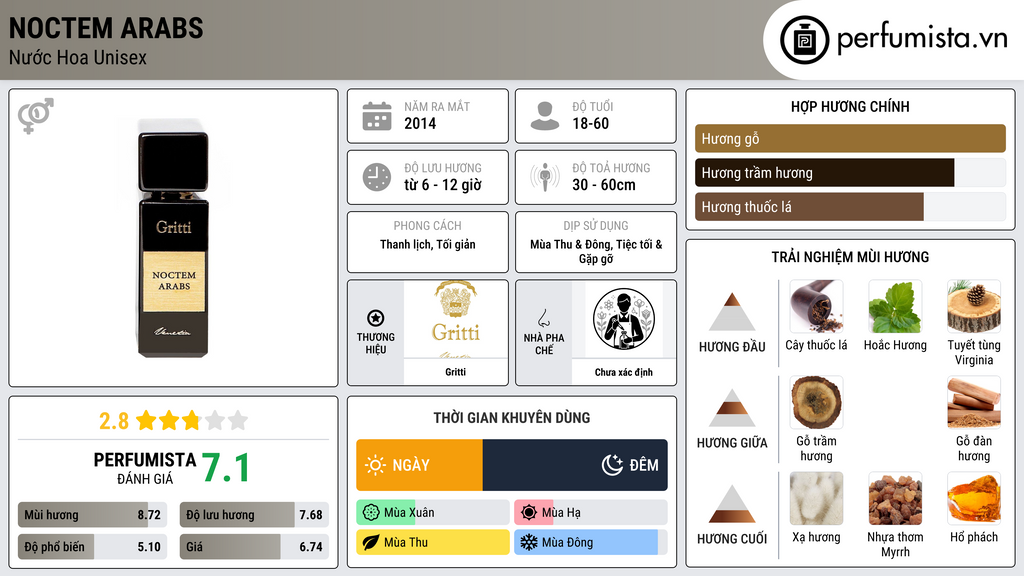Click the Hương giữa pyramid icon
The height and width of the screenshot is (576, 1024).
732,408
